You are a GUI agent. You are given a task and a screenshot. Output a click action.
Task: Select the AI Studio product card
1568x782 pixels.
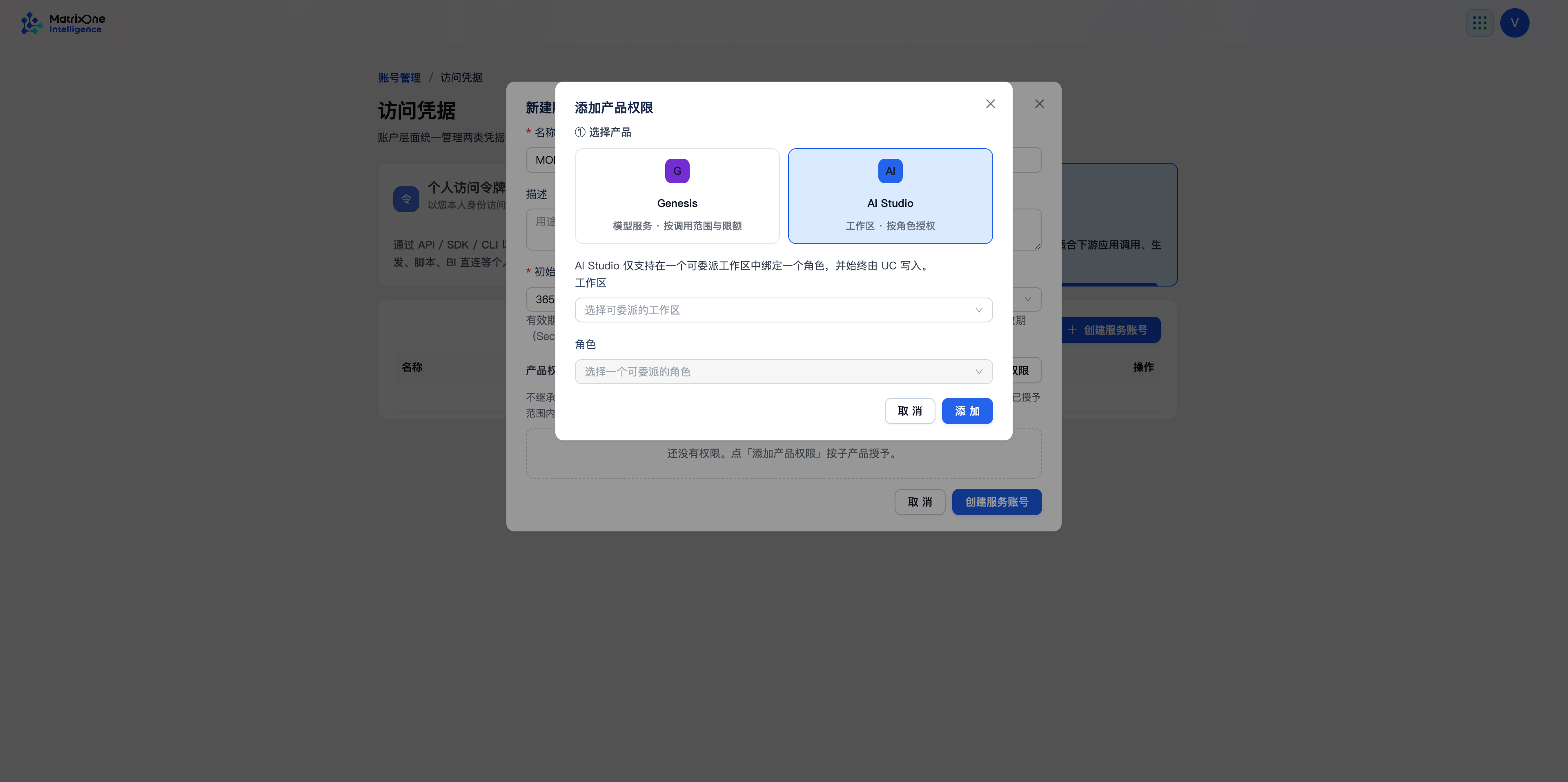pyautogui.click(x=890, y=196)
